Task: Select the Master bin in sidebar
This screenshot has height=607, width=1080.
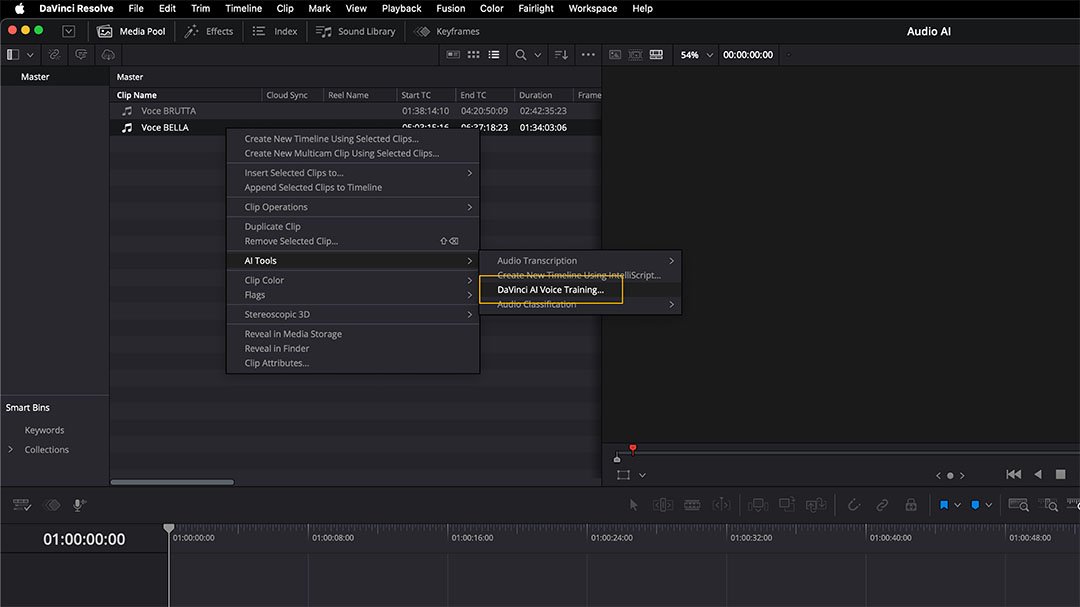Action: click(34, 76)
